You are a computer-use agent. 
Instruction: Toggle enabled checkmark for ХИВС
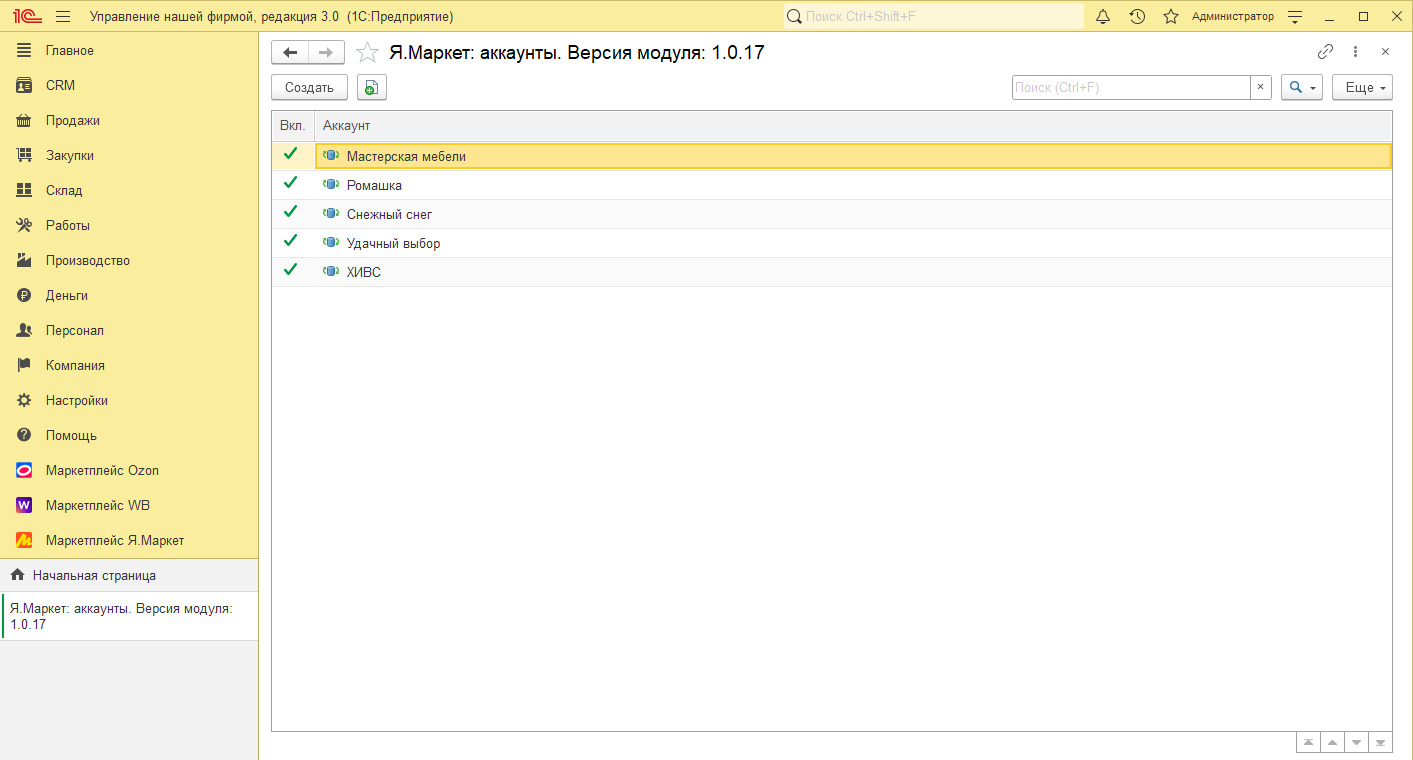coord(291,271)
